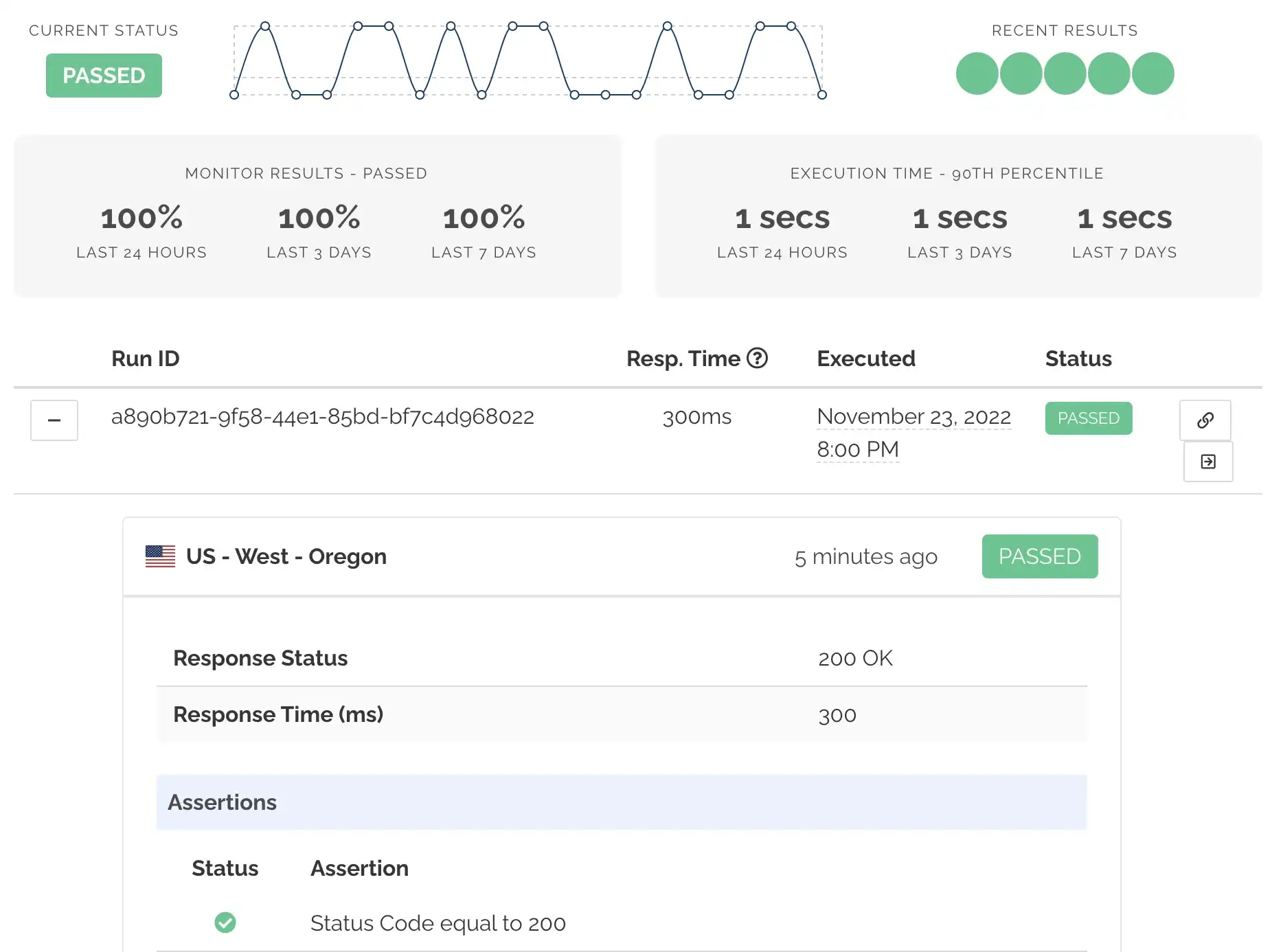Click the middle Recent Results green circle
1283x952 pixels.
pos(1064,73)
